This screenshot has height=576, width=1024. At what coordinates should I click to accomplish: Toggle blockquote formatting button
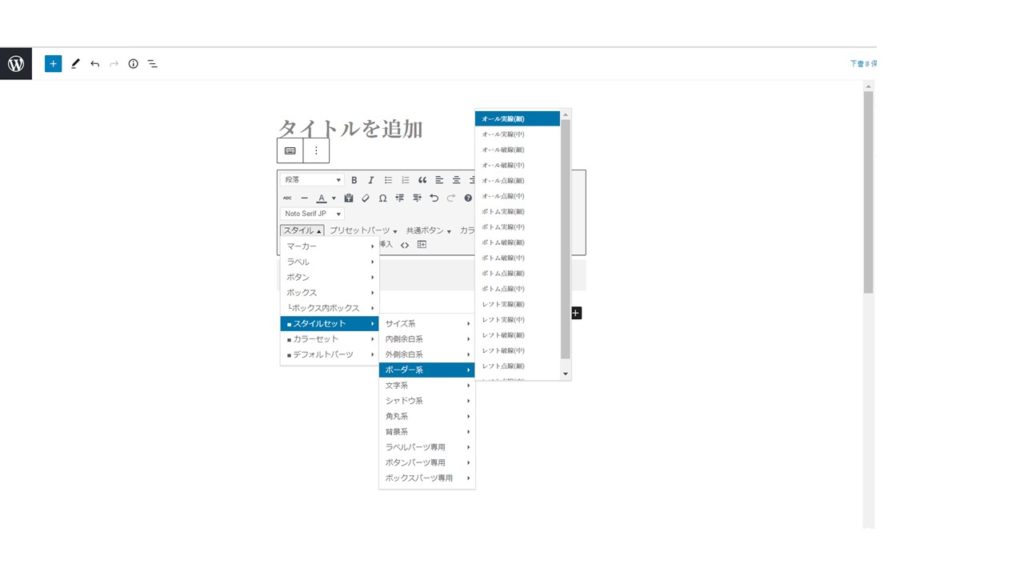coord(422,180)
